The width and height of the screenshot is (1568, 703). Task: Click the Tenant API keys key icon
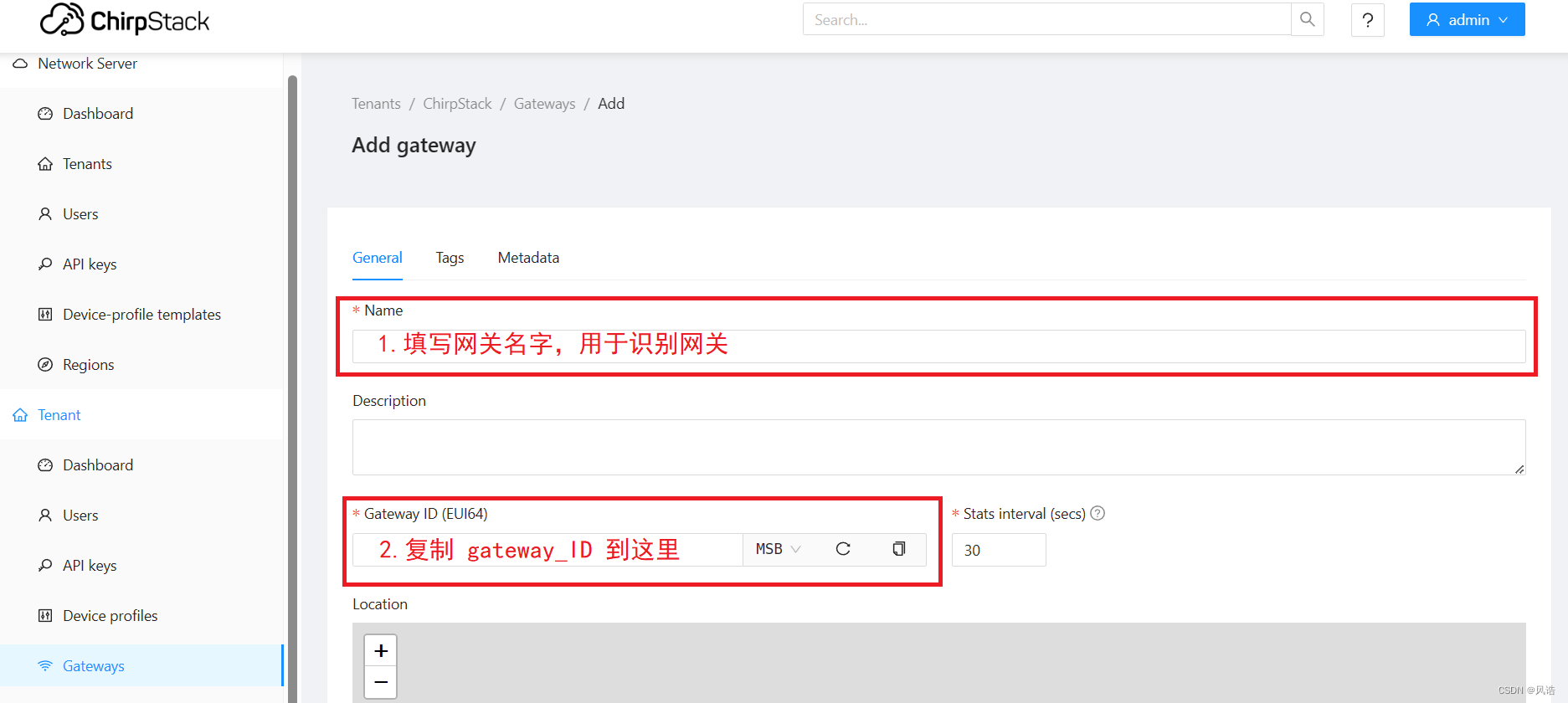[45, 566]
